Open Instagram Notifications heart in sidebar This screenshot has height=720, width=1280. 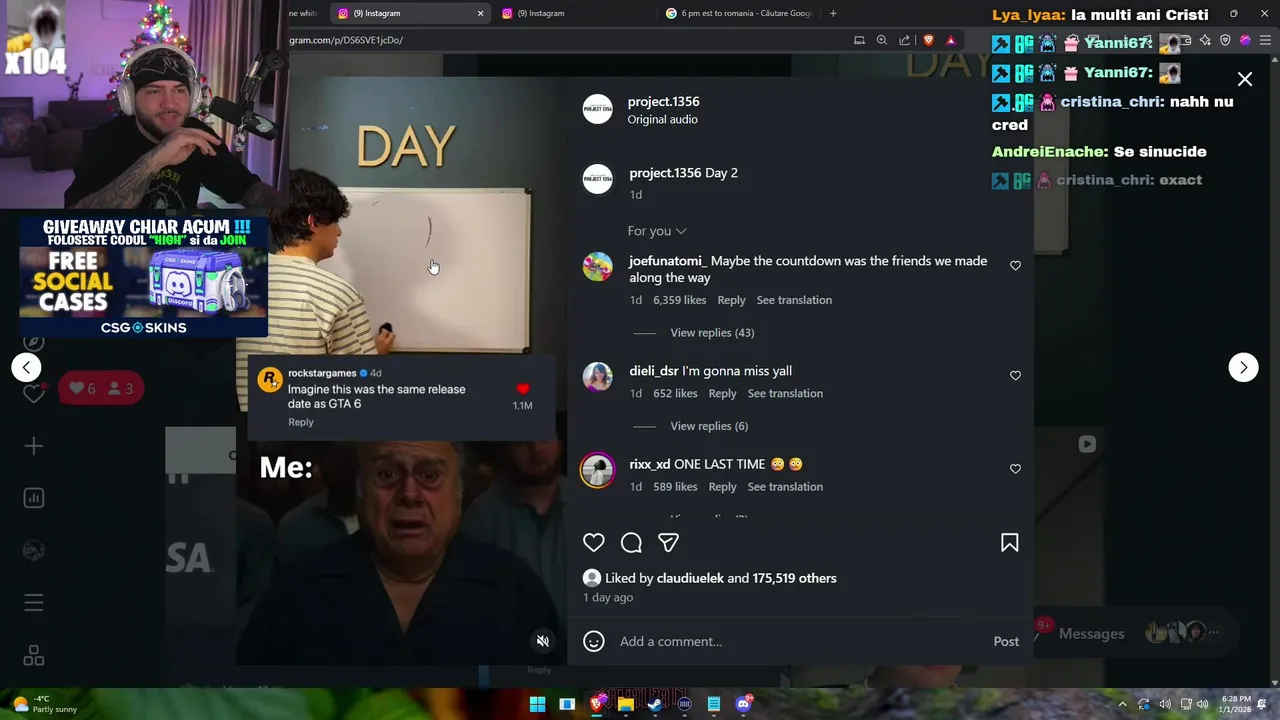click(x=33, y=393)
